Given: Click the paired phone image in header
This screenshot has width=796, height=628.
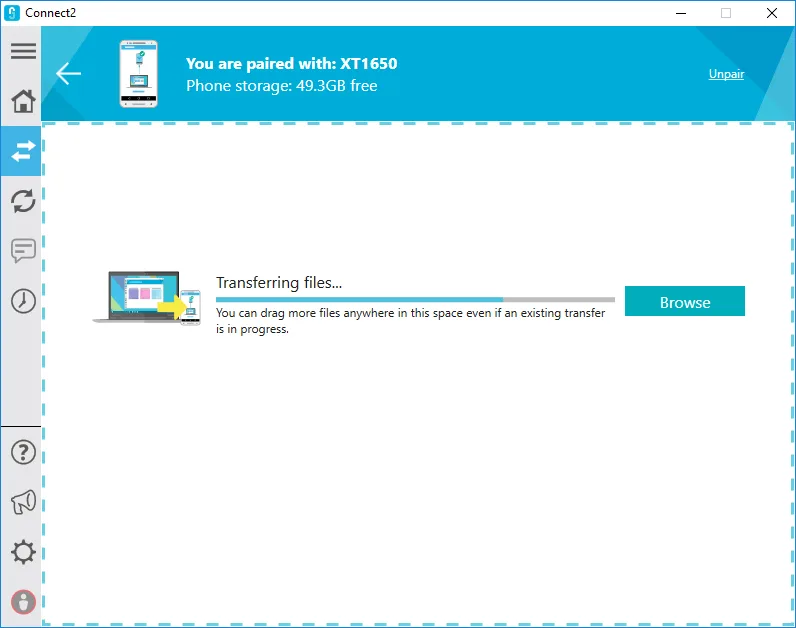Looking at the screenshot, I should tap(139, 74).
